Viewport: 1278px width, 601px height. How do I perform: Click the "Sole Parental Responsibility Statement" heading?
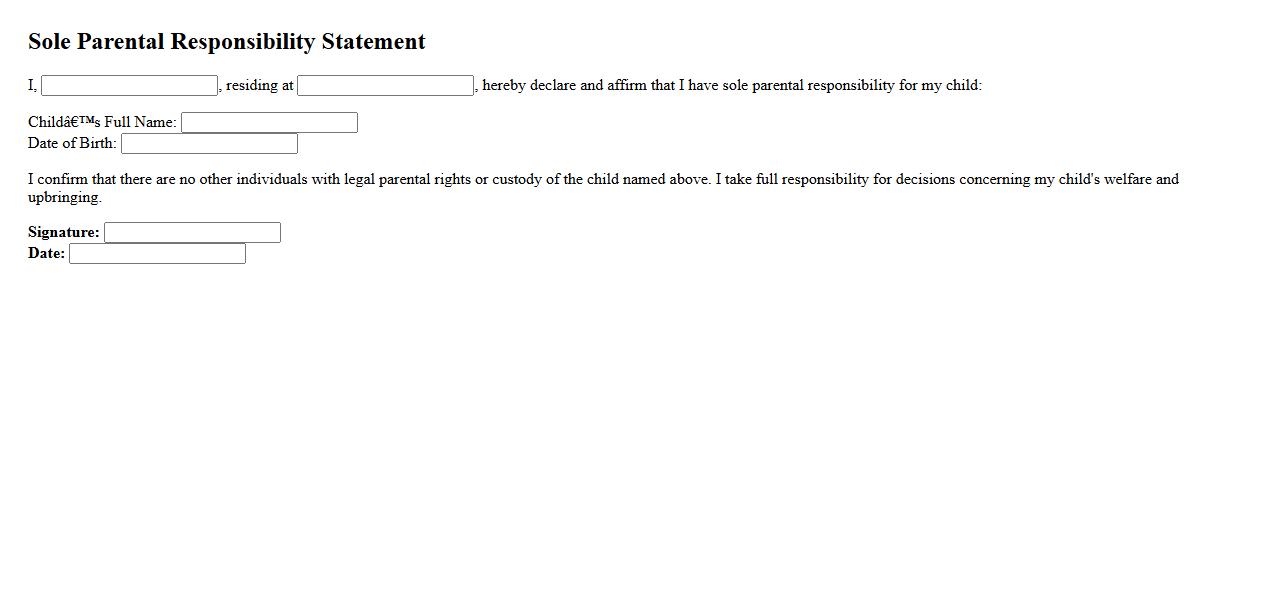[227, 42]
